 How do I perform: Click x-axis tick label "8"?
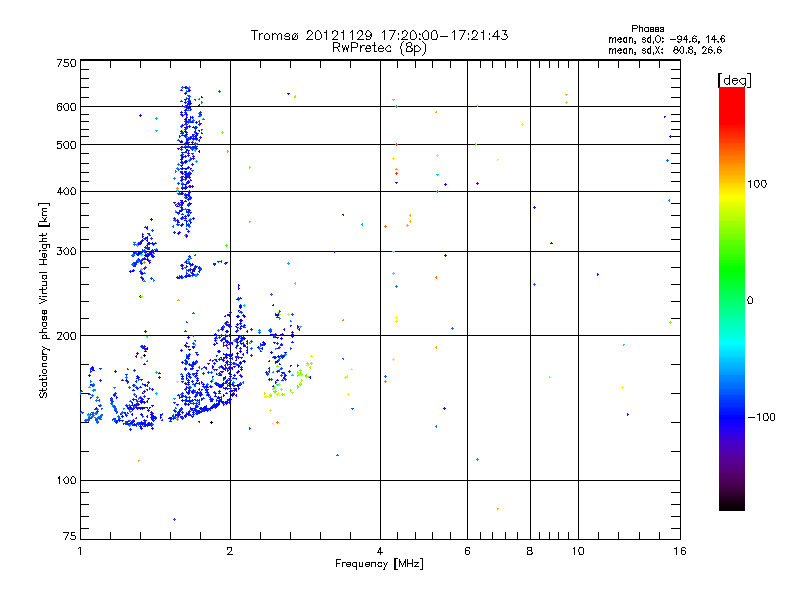click(530, 551)
